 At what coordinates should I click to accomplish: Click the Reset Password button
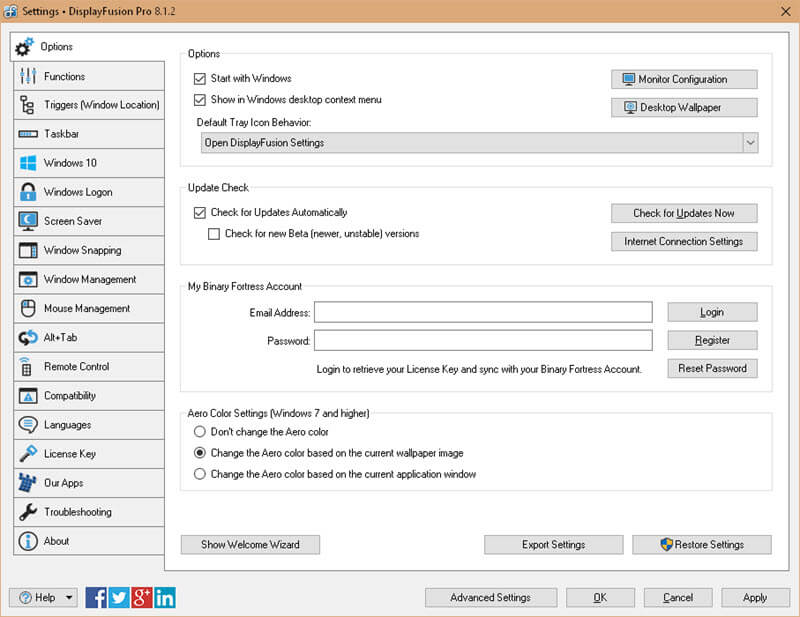point(712,368)
